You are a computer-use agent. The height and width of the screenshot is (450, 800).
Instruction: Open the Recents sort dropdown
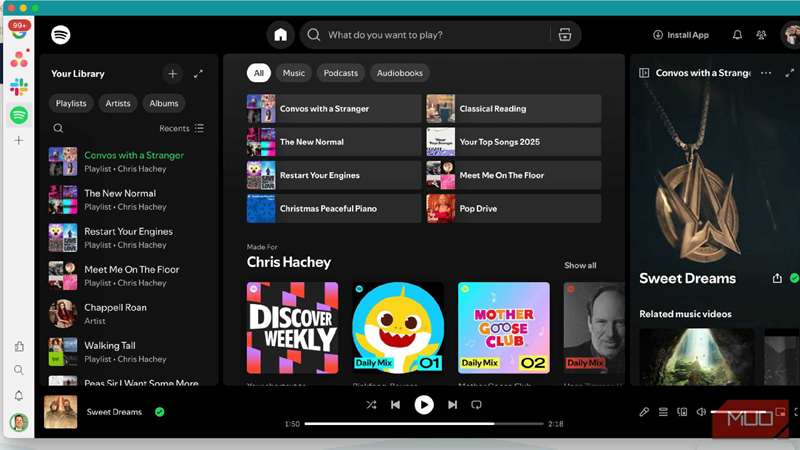182,128
